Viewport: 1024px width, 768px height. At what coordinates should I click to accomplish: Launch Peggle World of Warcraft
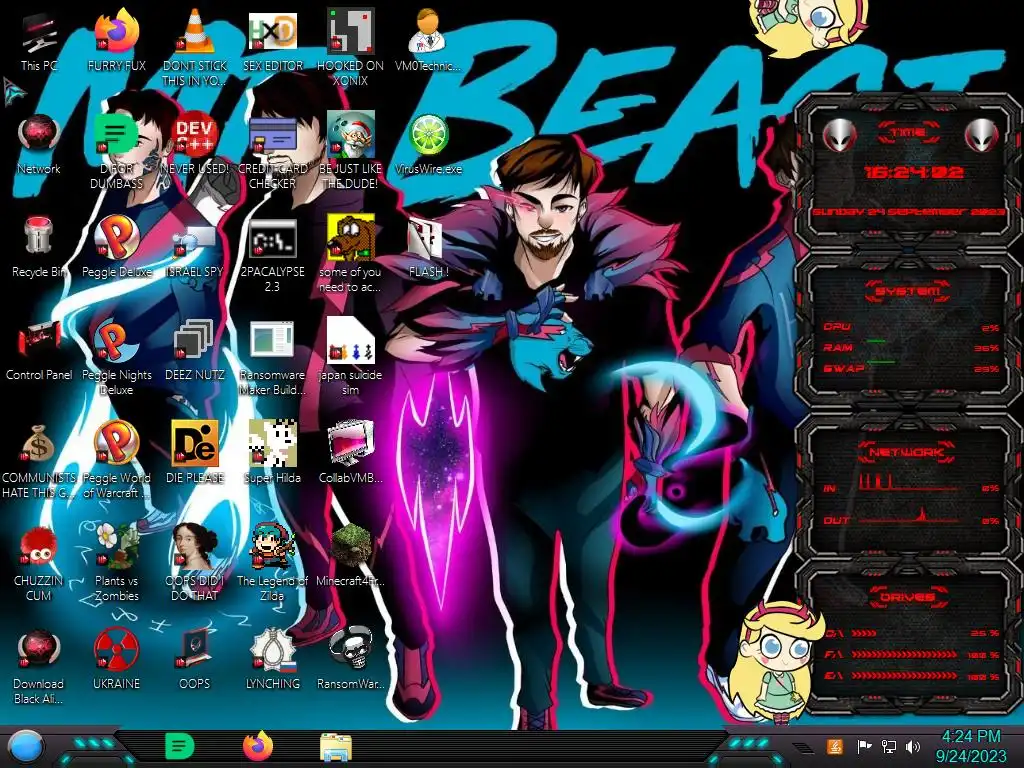[116, 460]
